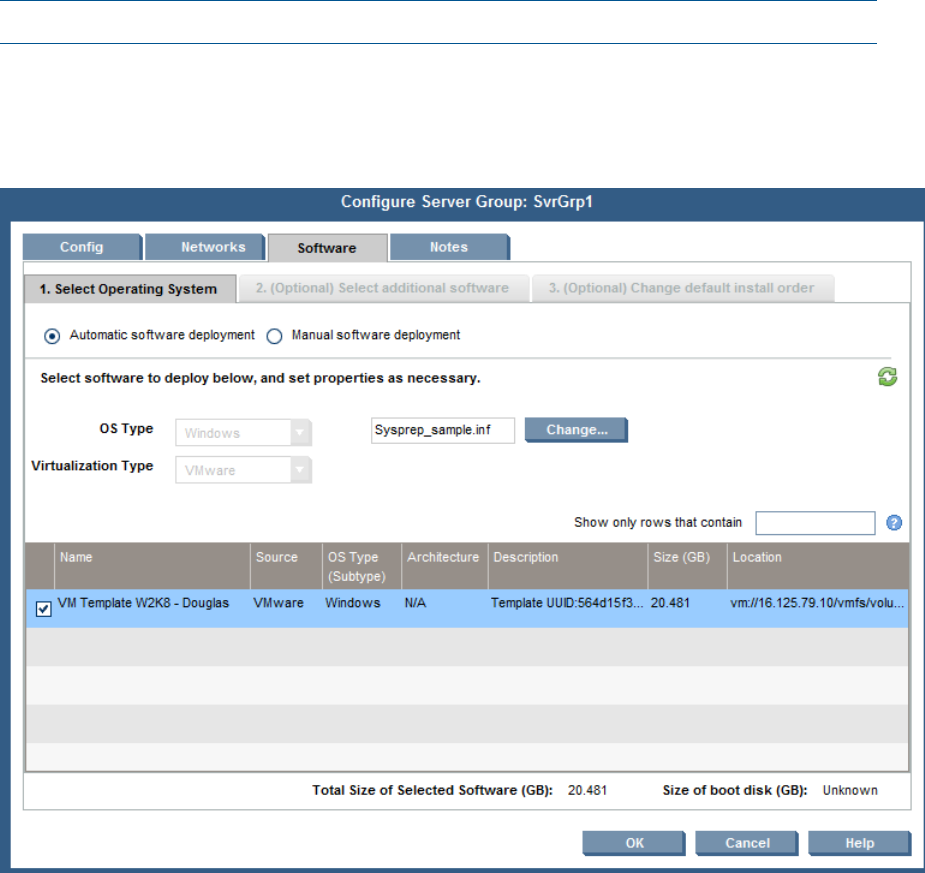Open the Virtualization Type dropdown

[x=300, y=469]
